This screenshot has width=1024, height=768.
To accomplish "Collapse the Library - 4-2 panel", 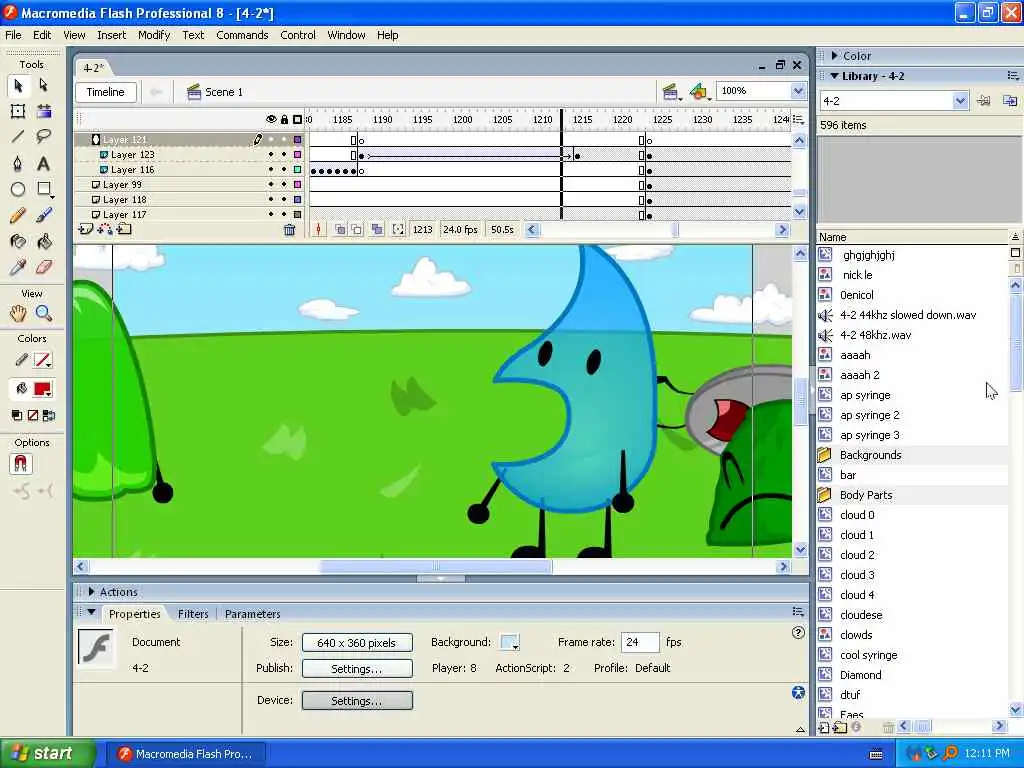I will tap(835, 76).
